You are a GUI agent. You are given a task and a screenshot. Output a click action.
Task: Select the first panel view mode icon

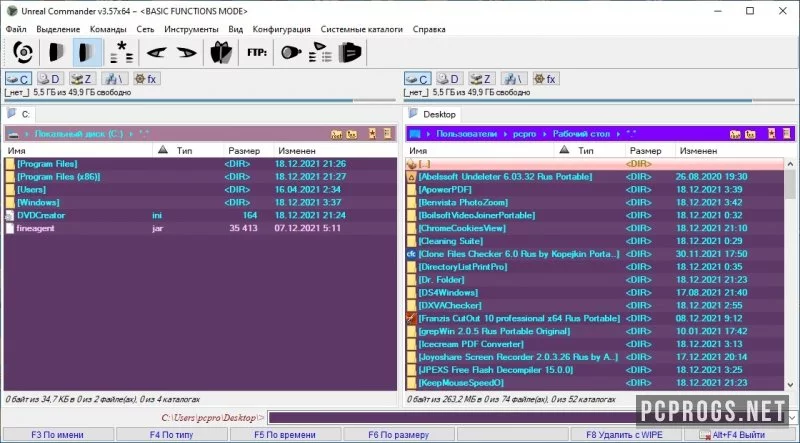56,52
